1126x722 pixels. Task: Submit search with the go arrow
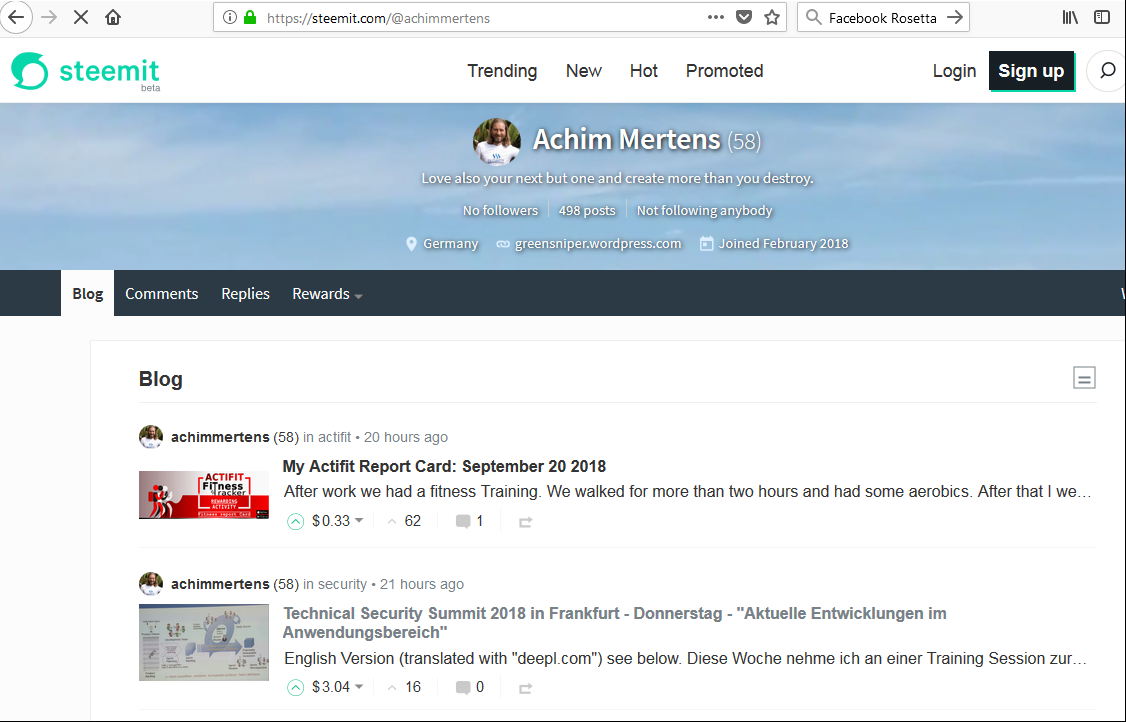(954, 17)
